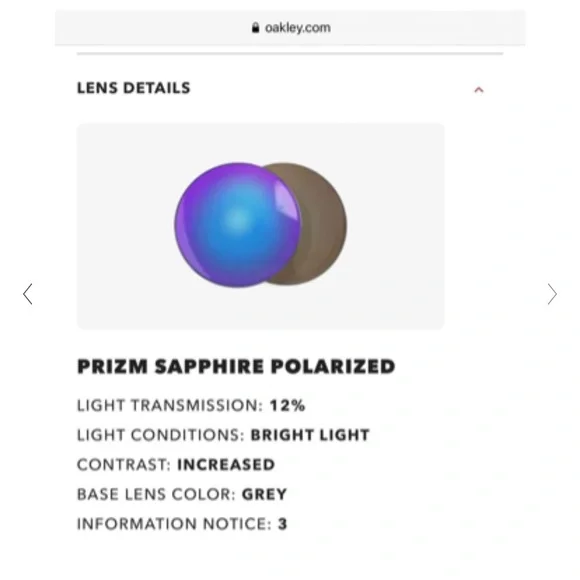Select the Bright Light conditions text

[310, 435]
